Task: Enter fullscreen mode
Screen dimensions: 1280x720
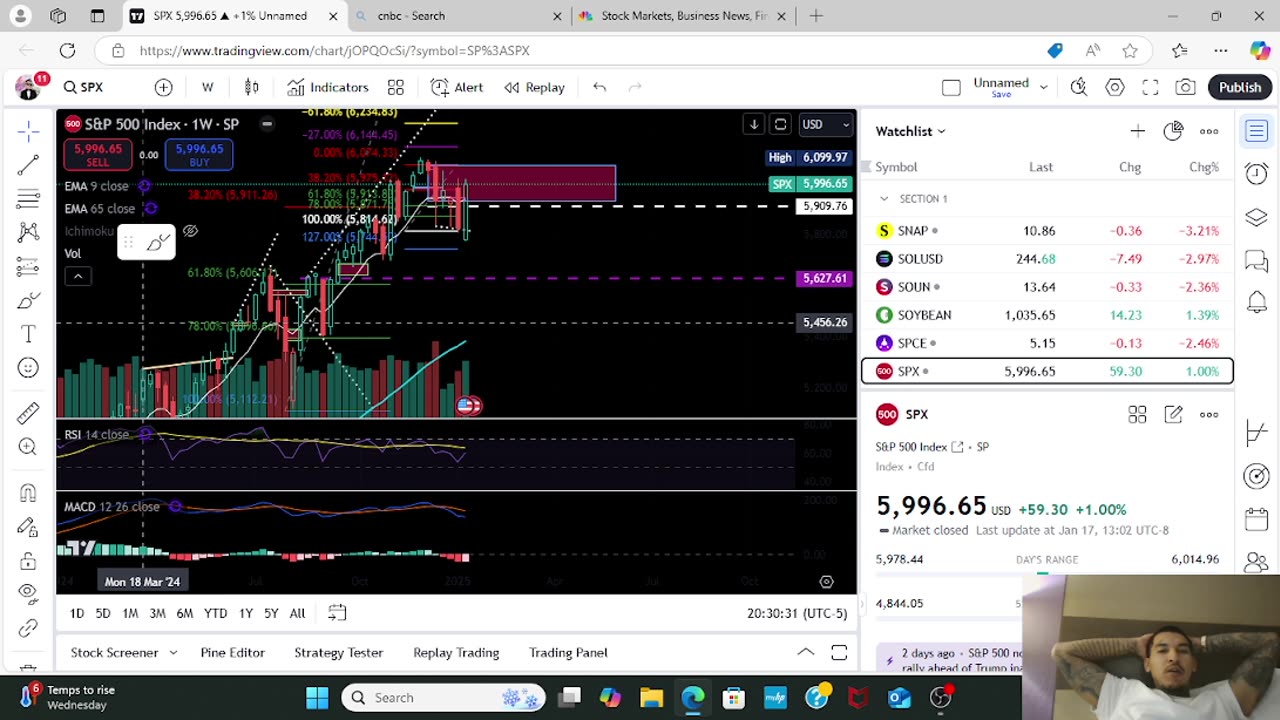Action: point(1150,87)
